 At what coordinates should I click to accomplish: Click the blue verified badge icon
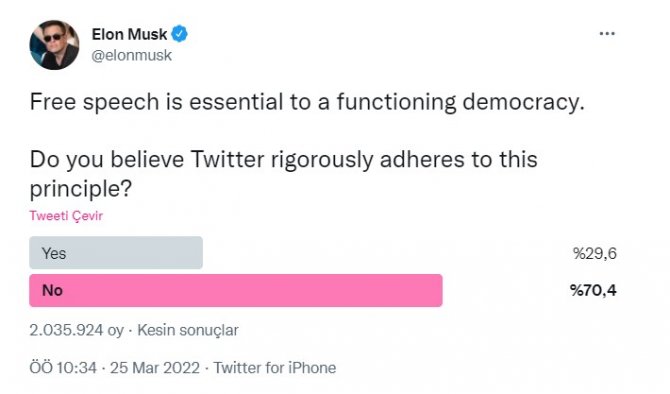(x=179, y=34)
